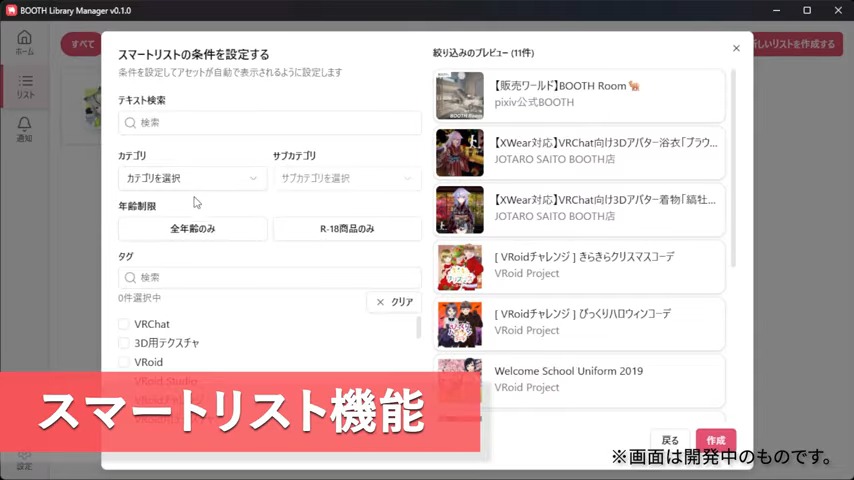The height and width of the screenshot is (480, 854).
Task: Click the BOOTH Library Manager app icon
Action: coord(11,9)
